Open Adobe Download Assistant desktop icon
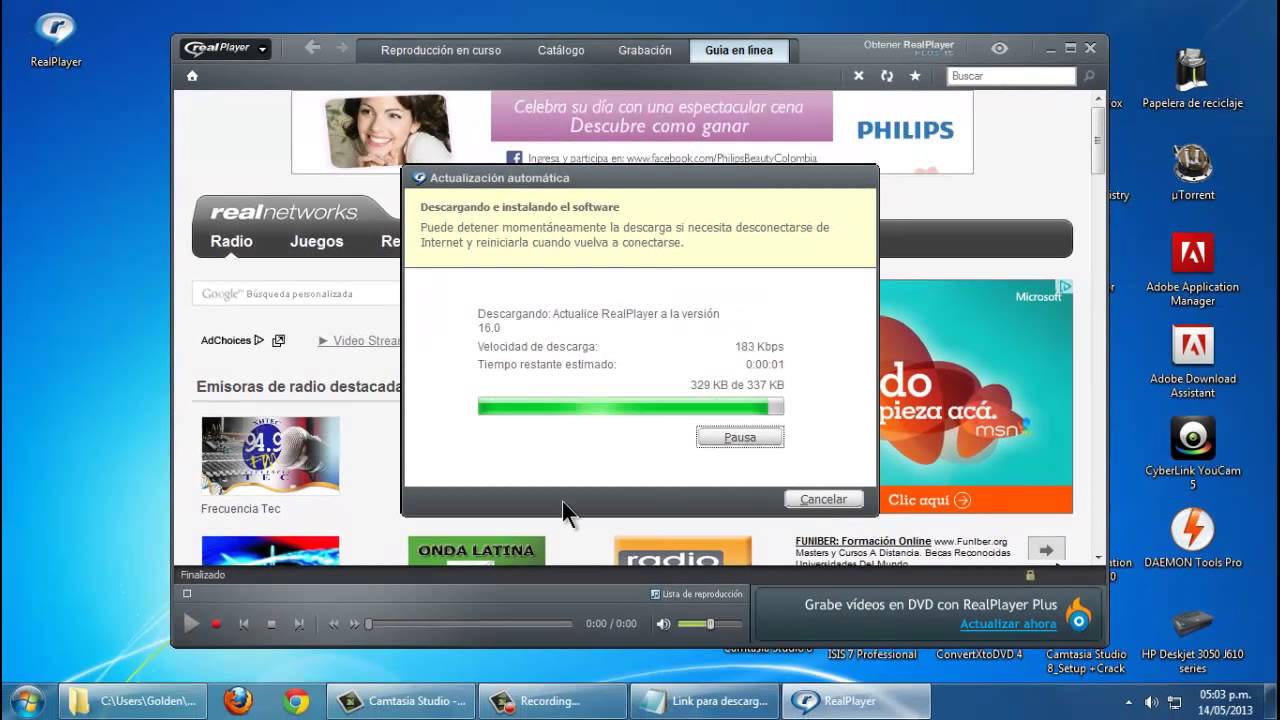The image size is (1280, 720). 1192,362
